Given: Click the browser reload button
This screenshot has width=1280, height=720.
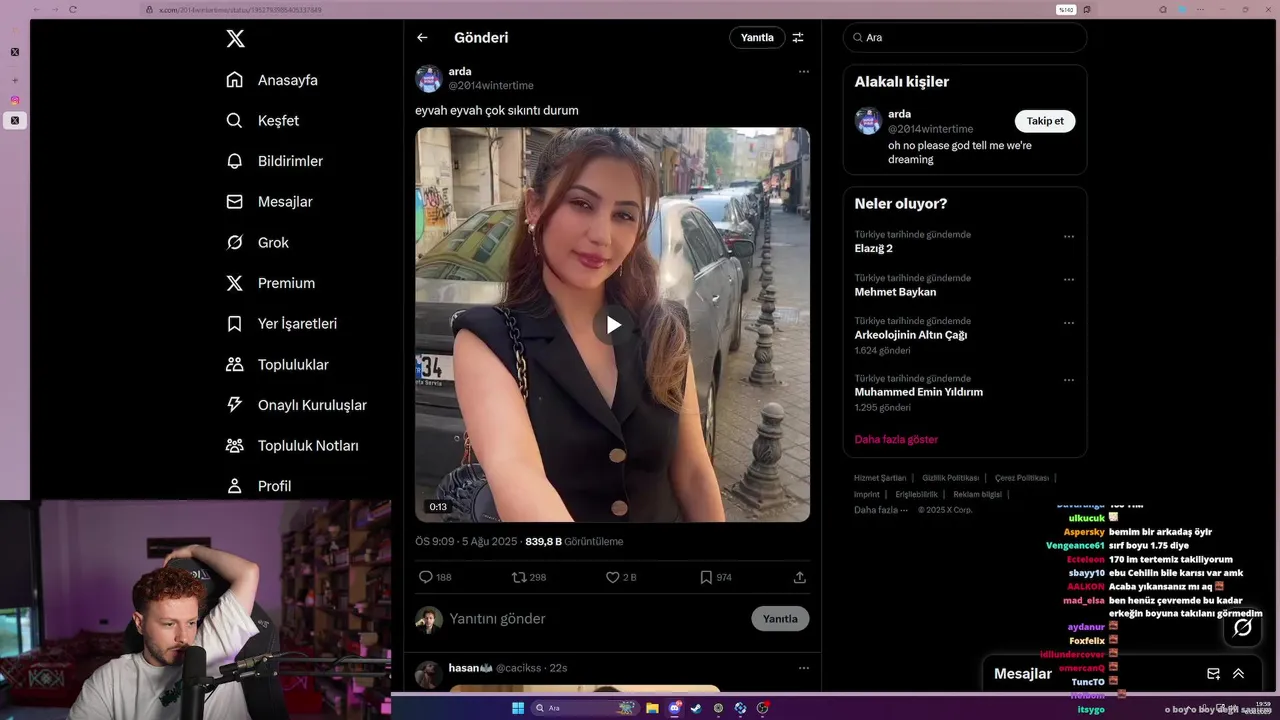Looking at the screenshot, I should click(x=73, y=9).
